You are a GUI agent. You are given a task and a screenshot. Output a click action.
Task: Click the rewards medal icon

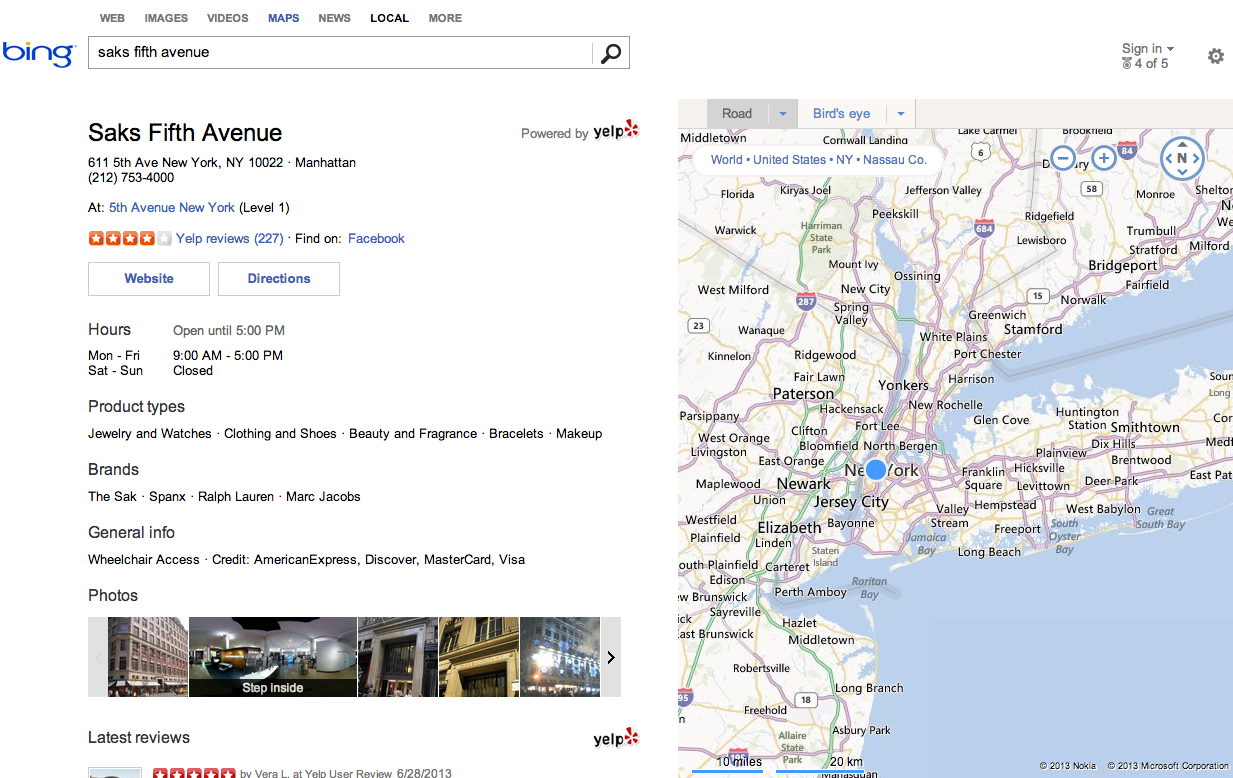tap(1127, 63)
